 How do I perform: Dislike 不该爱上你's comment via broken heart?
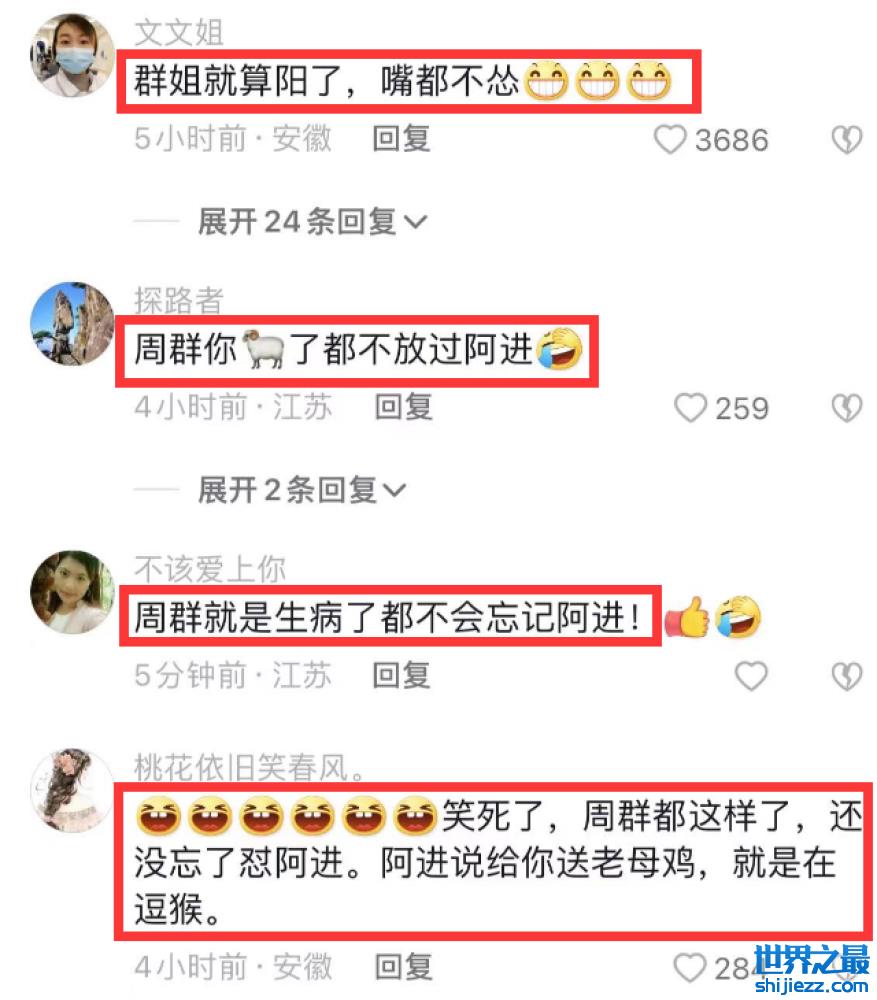pos(847,677)
